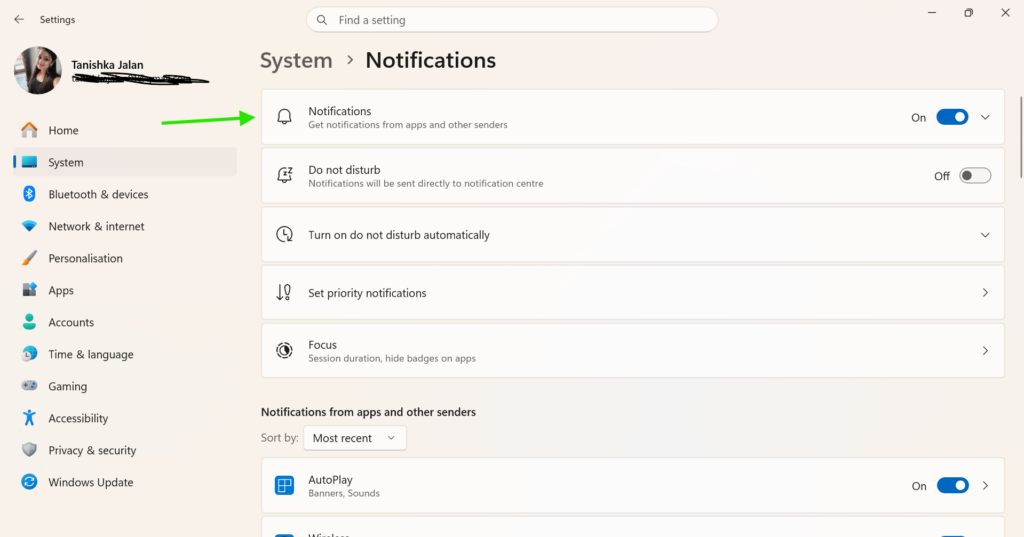1024x537 pixels.
Task: Select Accounts in sidebar
Action: (x=125, y=322)
